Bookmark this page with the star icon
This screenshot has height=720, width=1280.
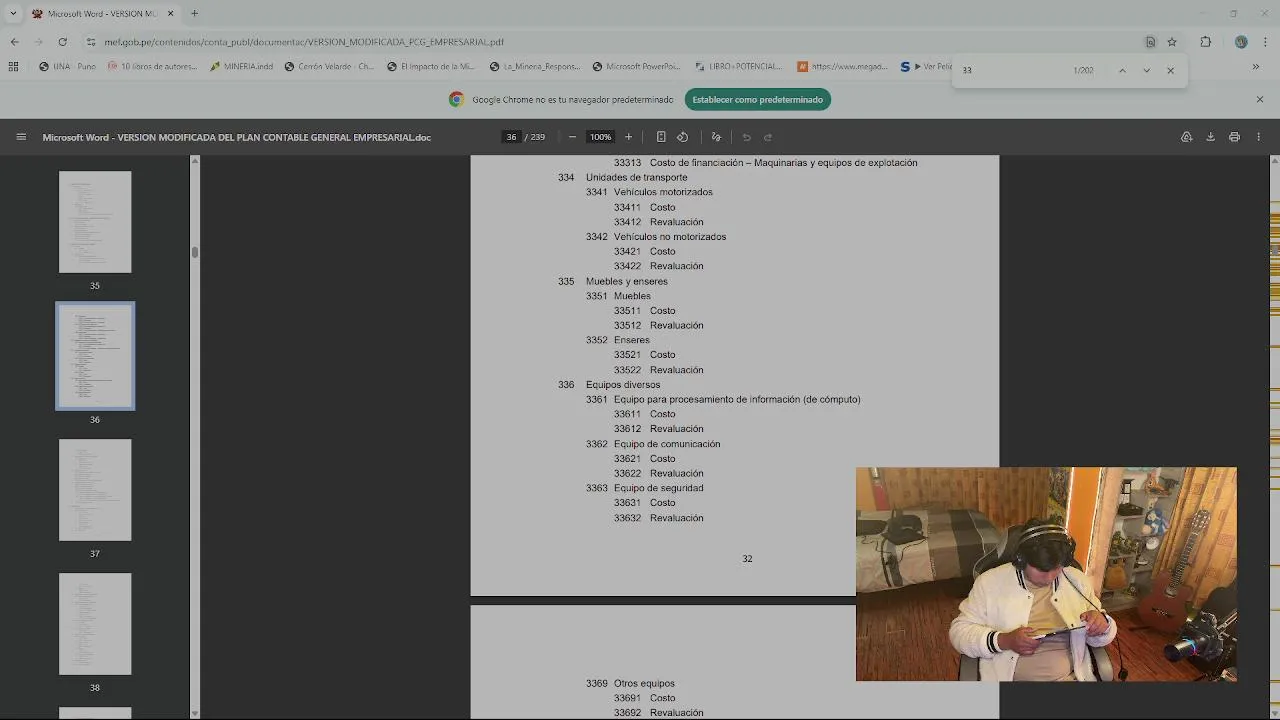tap(1172, 42)
